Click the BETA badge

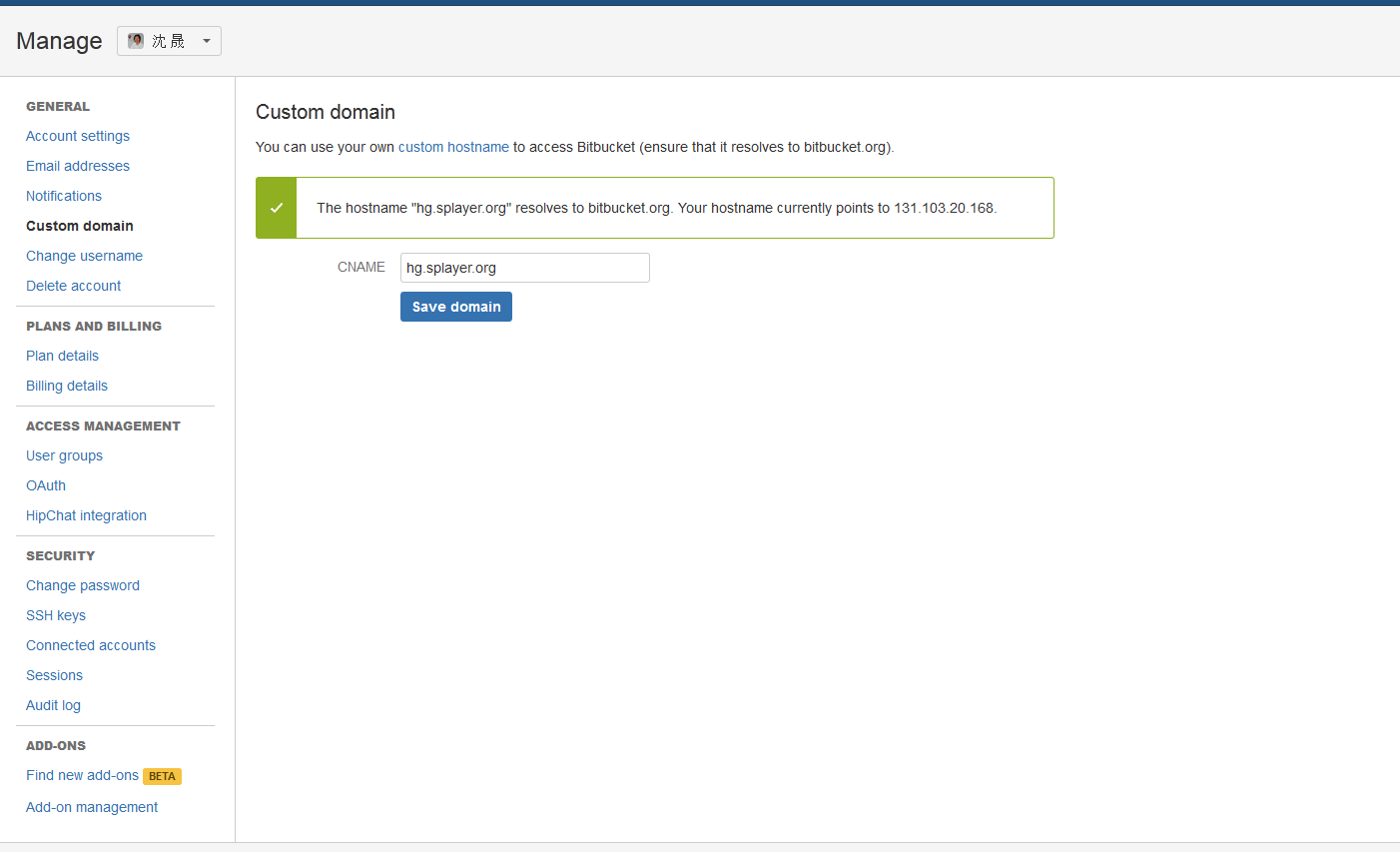tap(162, 776)
